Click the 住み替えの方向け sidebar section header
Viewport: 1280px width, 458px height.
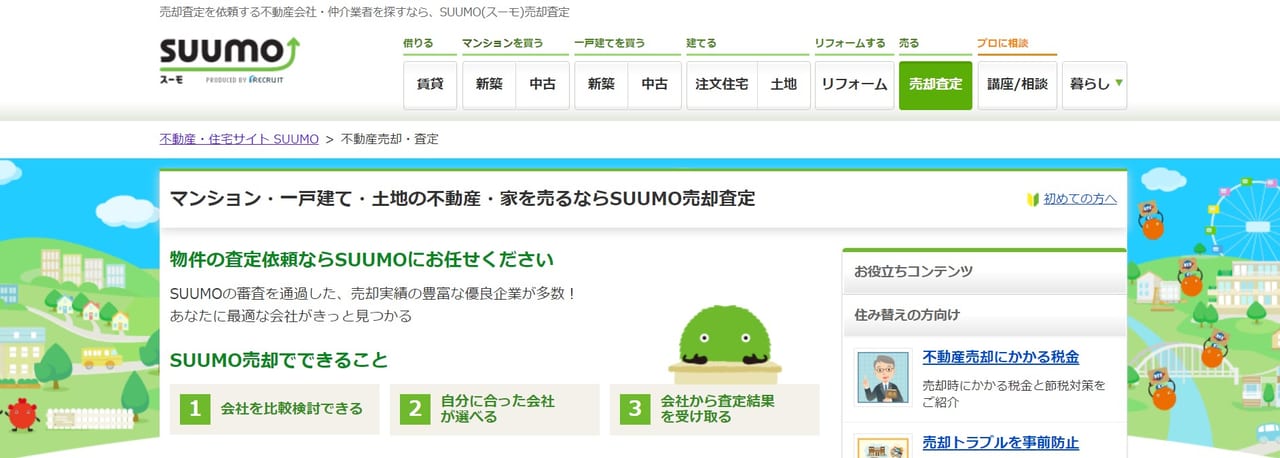[984, 315]
